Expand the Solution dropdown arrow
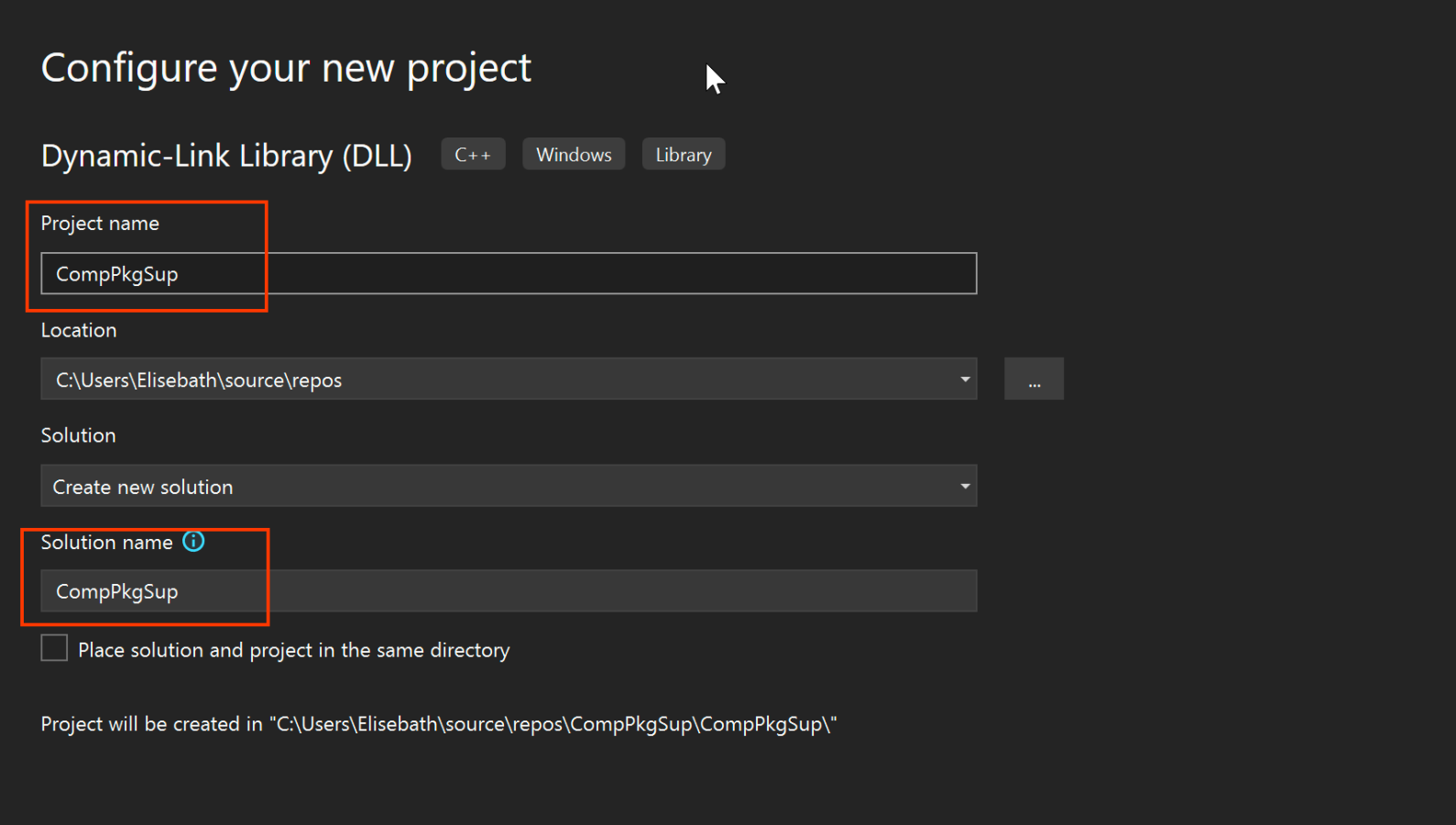 tap(964, 487)
